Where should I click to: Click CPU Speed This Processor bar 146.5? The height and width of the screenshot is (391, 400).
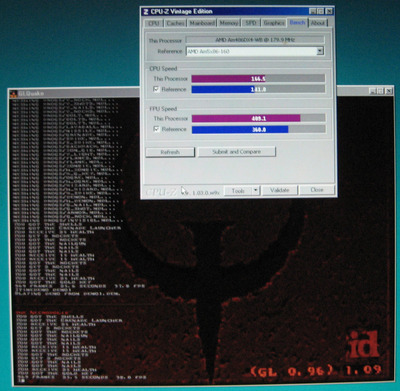258,78
